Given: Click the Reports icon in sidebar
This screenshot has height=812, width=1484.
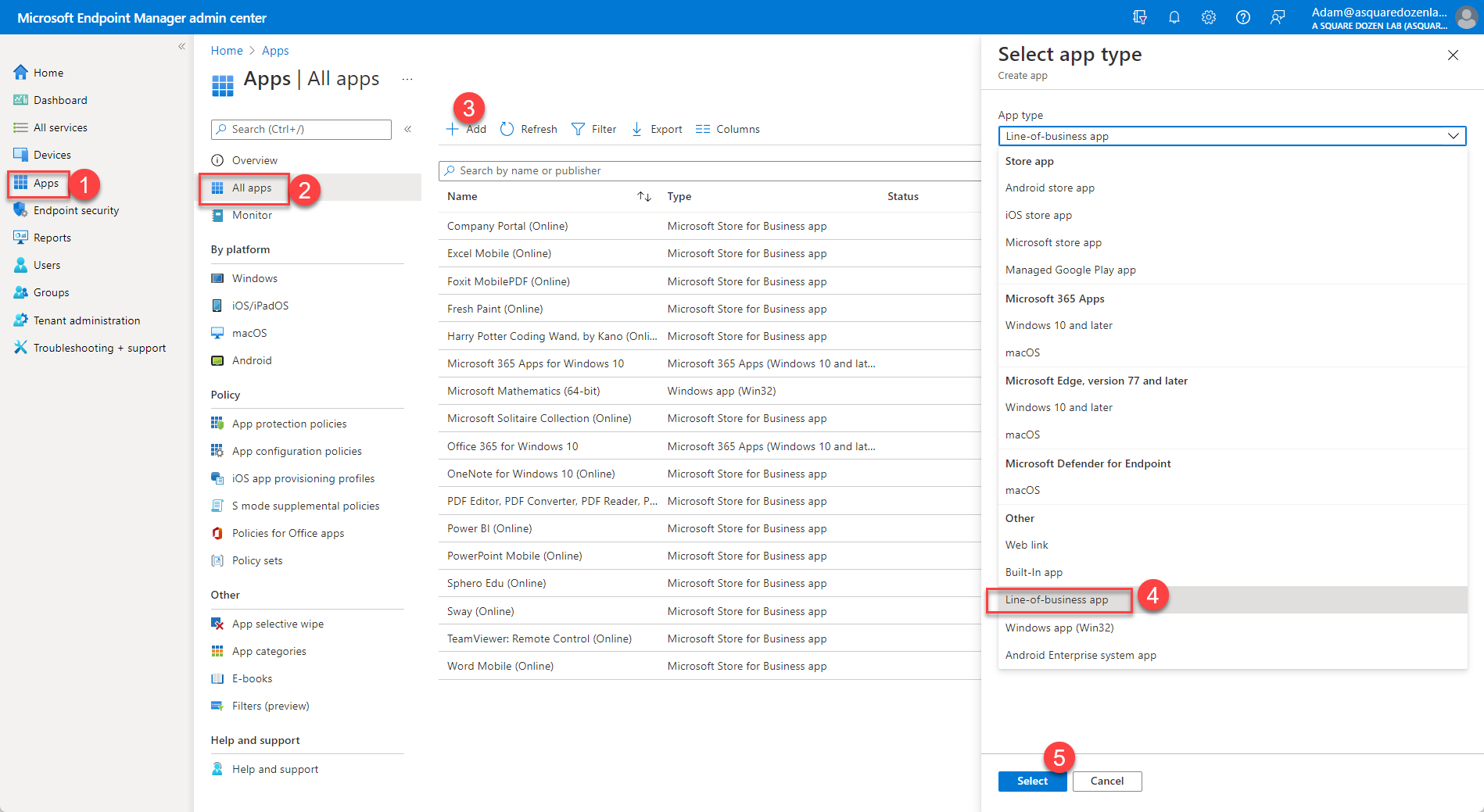Looking at the screenshot, I should coord(21,238).
